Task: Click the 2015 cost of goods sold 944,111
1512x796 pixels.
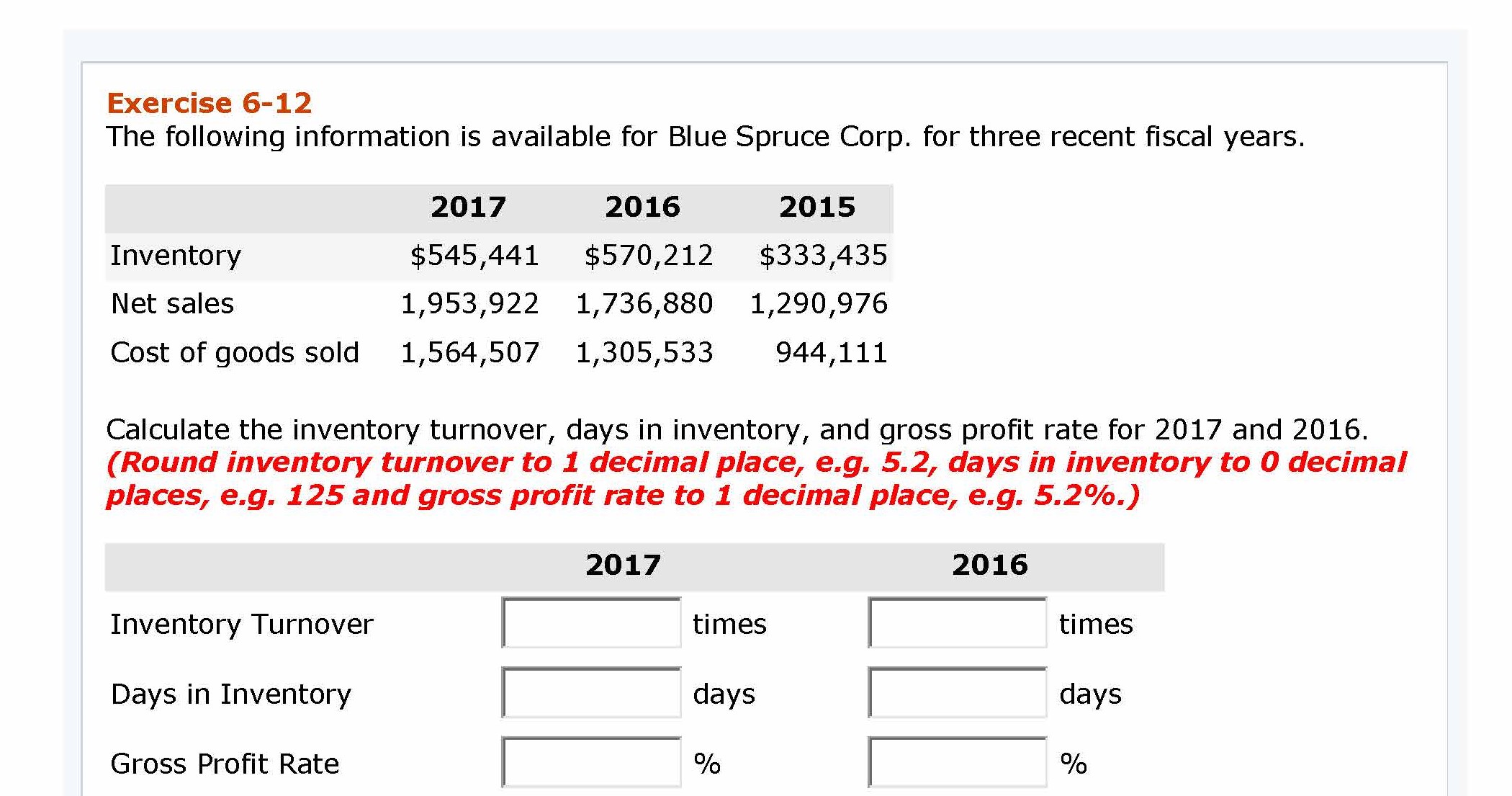Action: 832,353
